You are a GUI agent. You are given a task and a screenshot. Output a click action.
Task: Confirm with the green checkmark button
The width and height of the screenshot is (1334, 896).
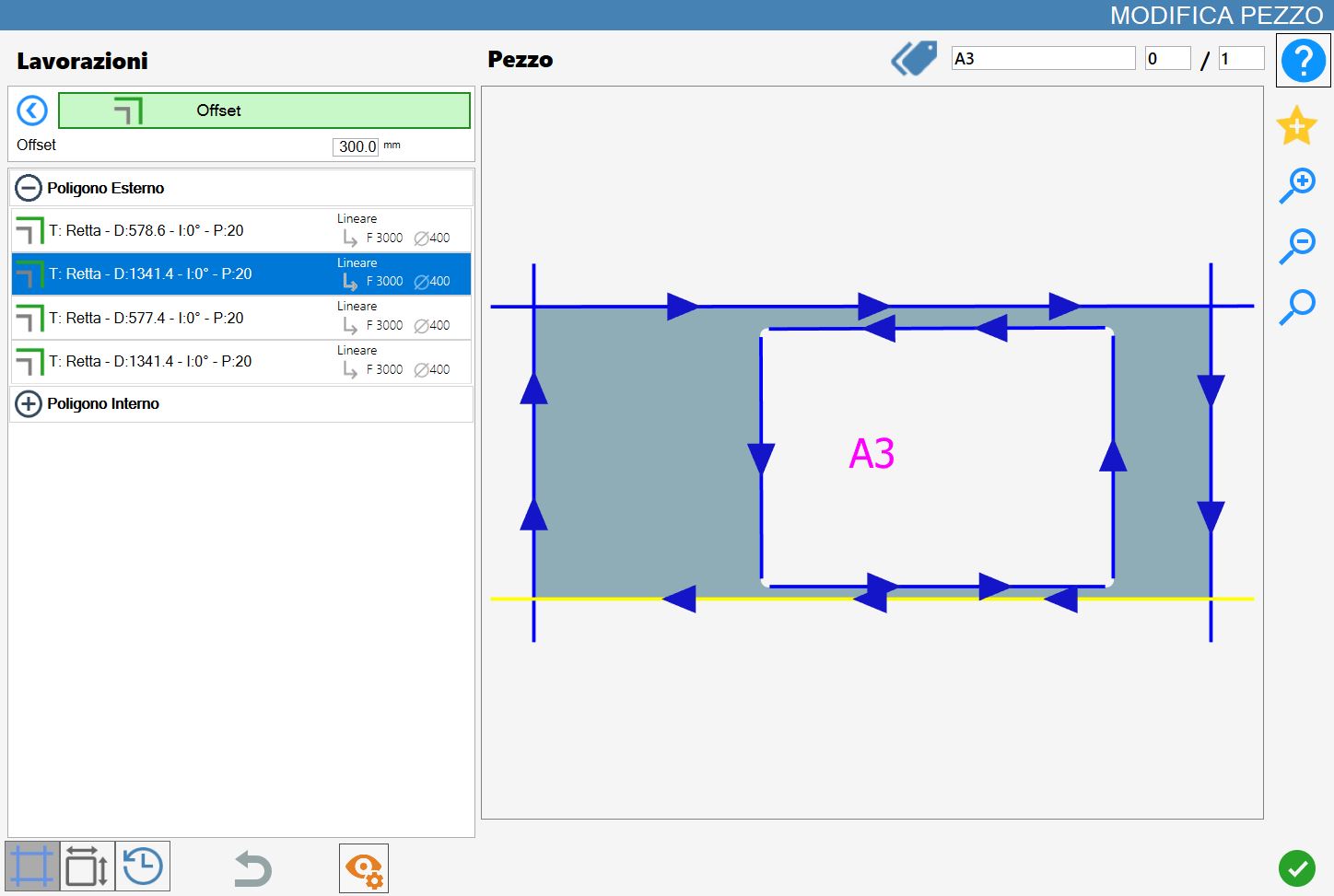pos(1297,868)
